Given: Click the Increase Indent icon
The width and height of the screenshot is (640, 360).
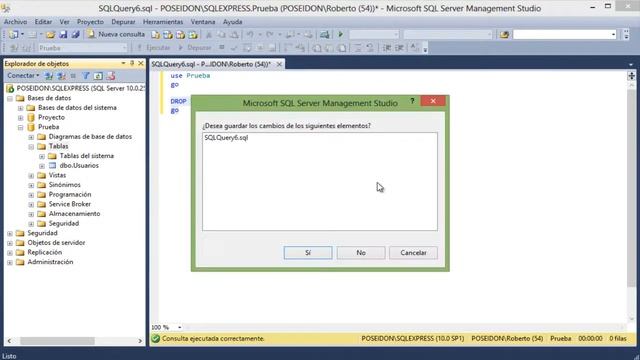Looking at the screenshot, I should pyautogui.click(x=399, y=48).
